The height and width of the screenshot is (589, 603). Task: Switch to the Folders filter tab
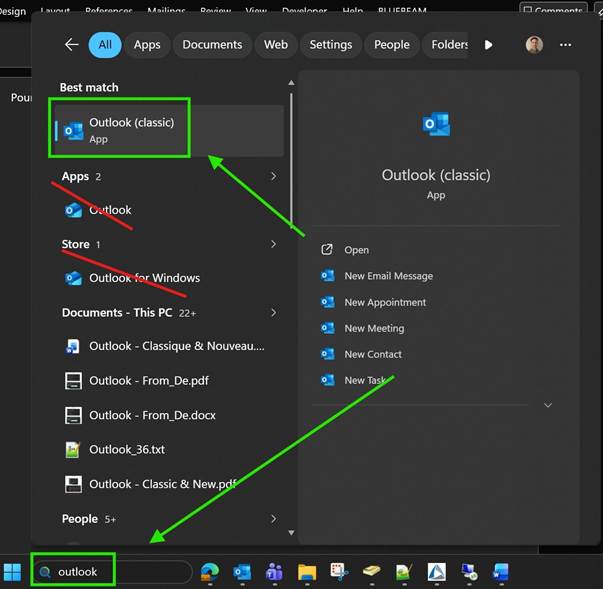446,45
